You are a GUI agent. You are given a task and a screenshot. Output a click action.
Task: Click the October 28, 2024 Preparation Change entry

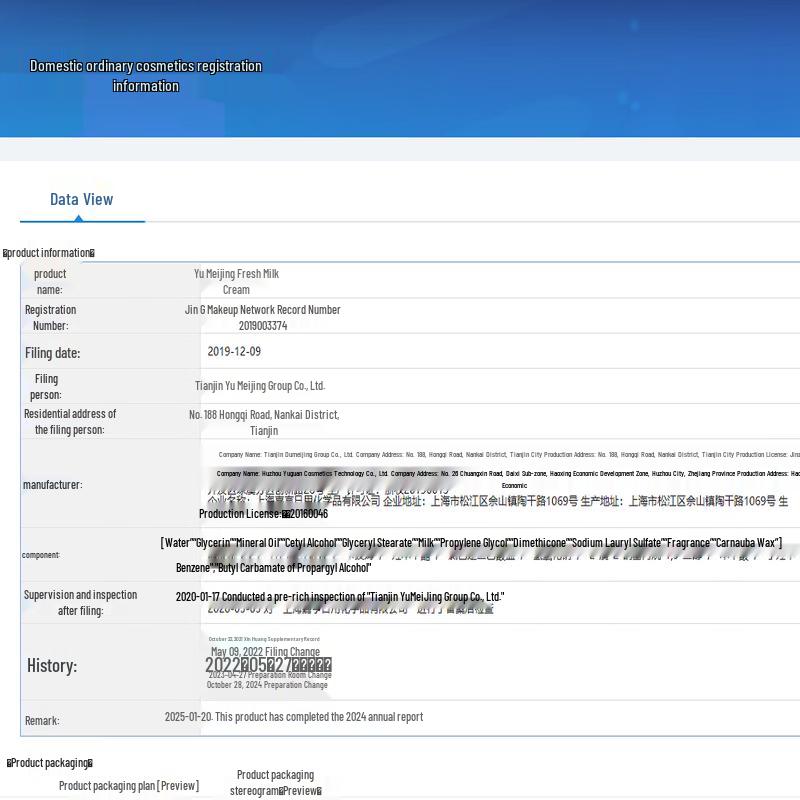267,685
